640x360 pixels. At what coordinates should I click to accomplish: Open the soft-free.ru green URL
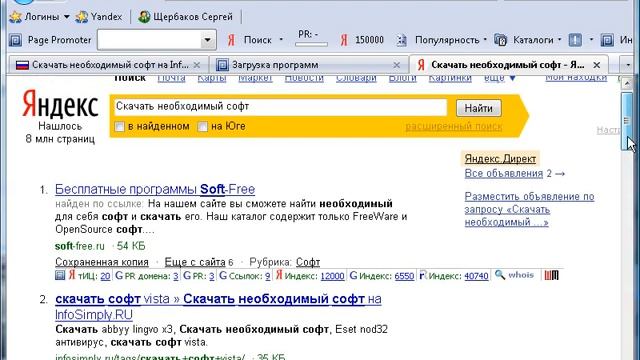[80, 246]
